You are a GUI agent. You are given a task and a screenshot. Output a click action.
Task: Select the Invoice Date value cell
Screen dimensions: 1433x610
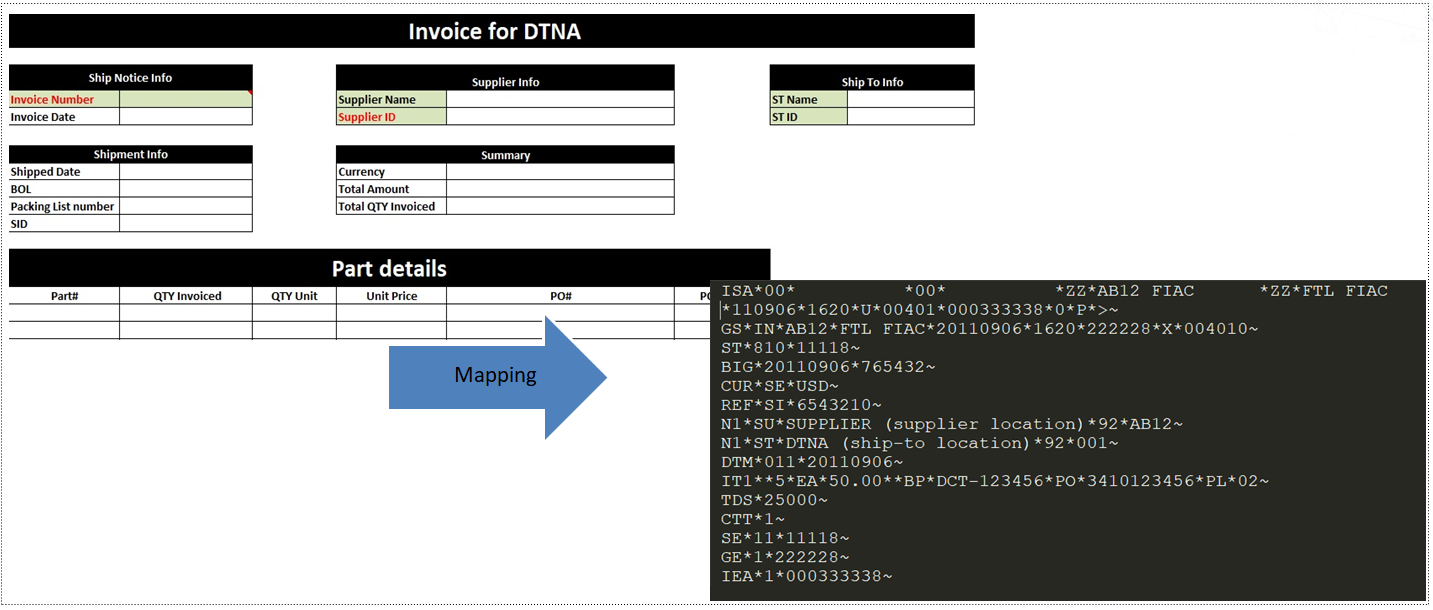(x=186, y=117)
